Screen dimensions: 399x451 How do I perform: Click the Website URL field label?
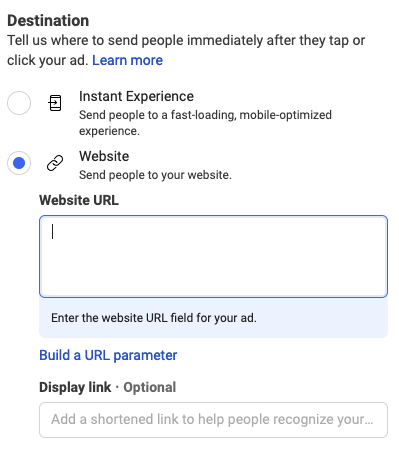pyautogui.click(x=79, y=200)
